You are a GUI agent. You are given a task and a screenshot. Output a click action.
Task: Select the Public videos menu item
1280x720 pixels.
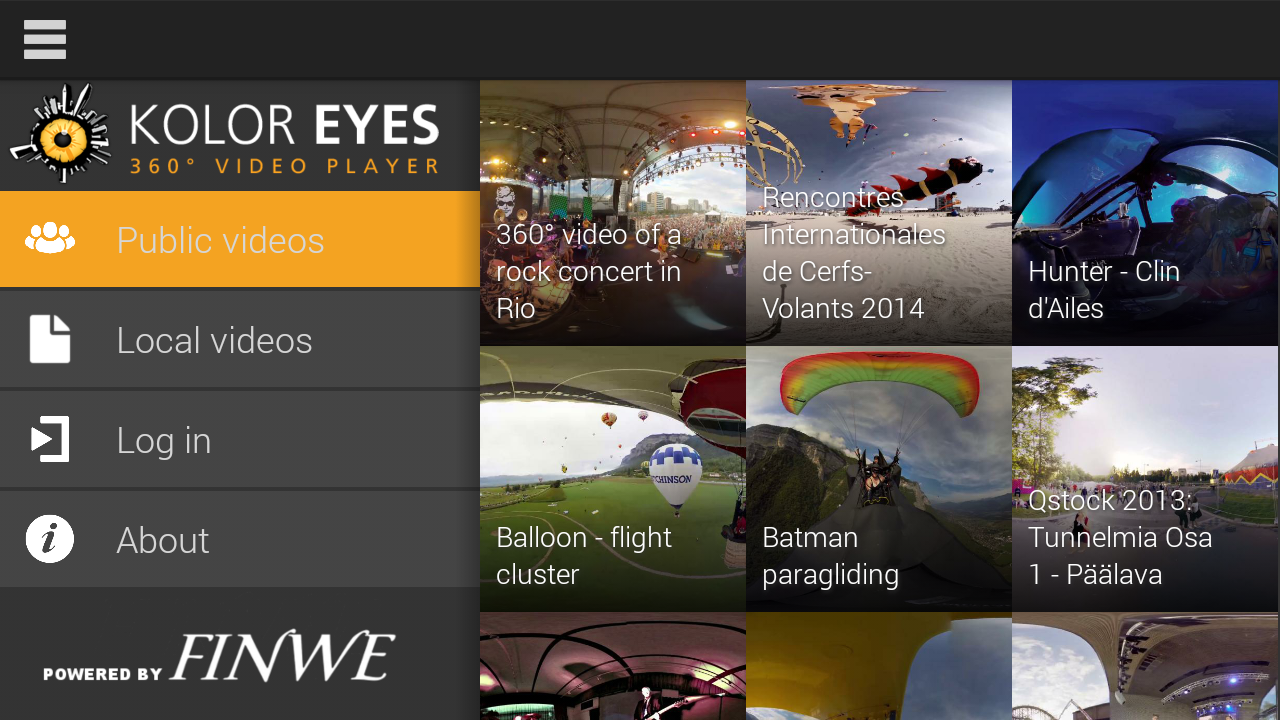(x=240, y=239)
